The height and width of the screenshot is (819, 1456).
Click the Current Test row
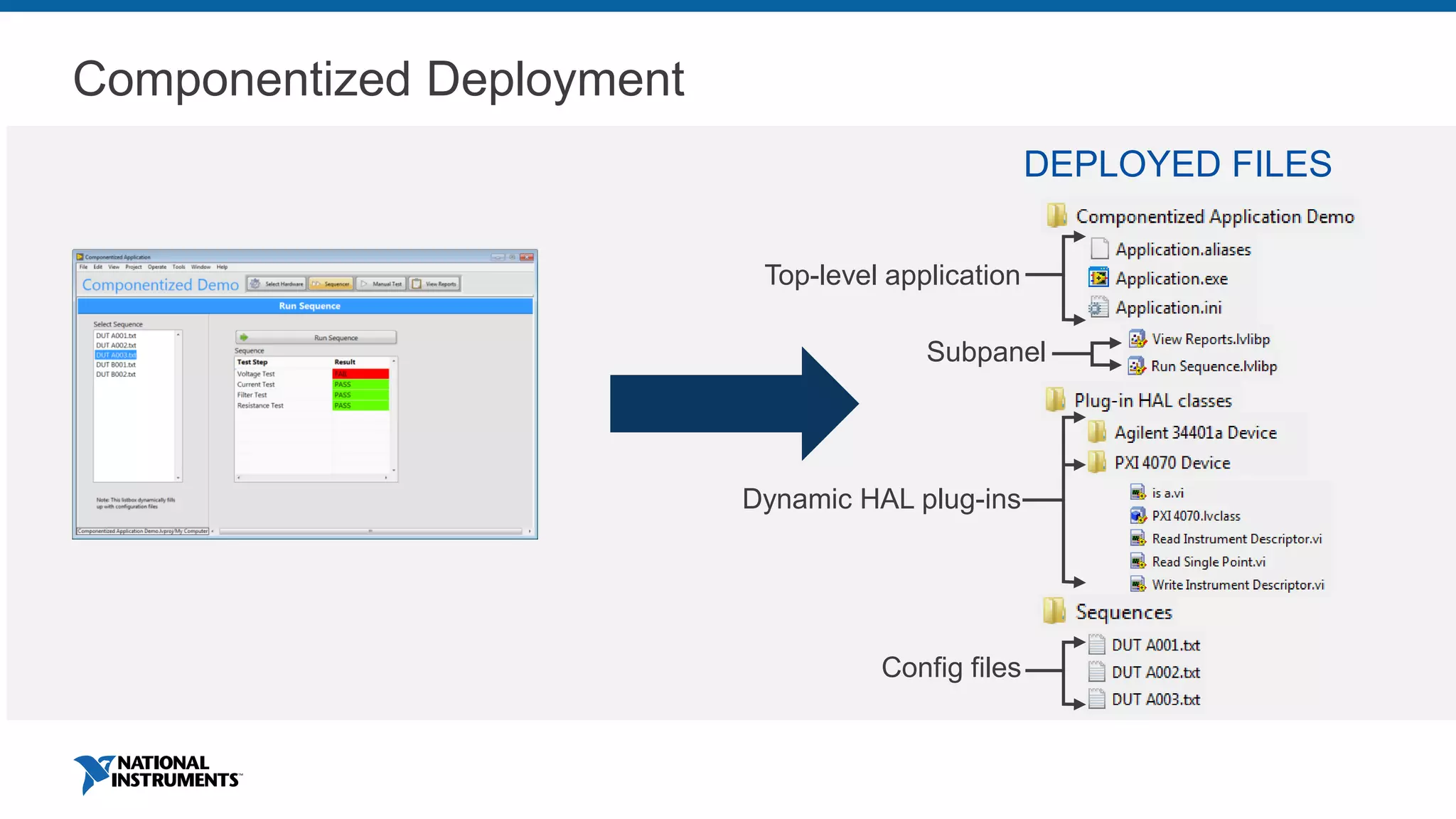[x=312, y=385]
